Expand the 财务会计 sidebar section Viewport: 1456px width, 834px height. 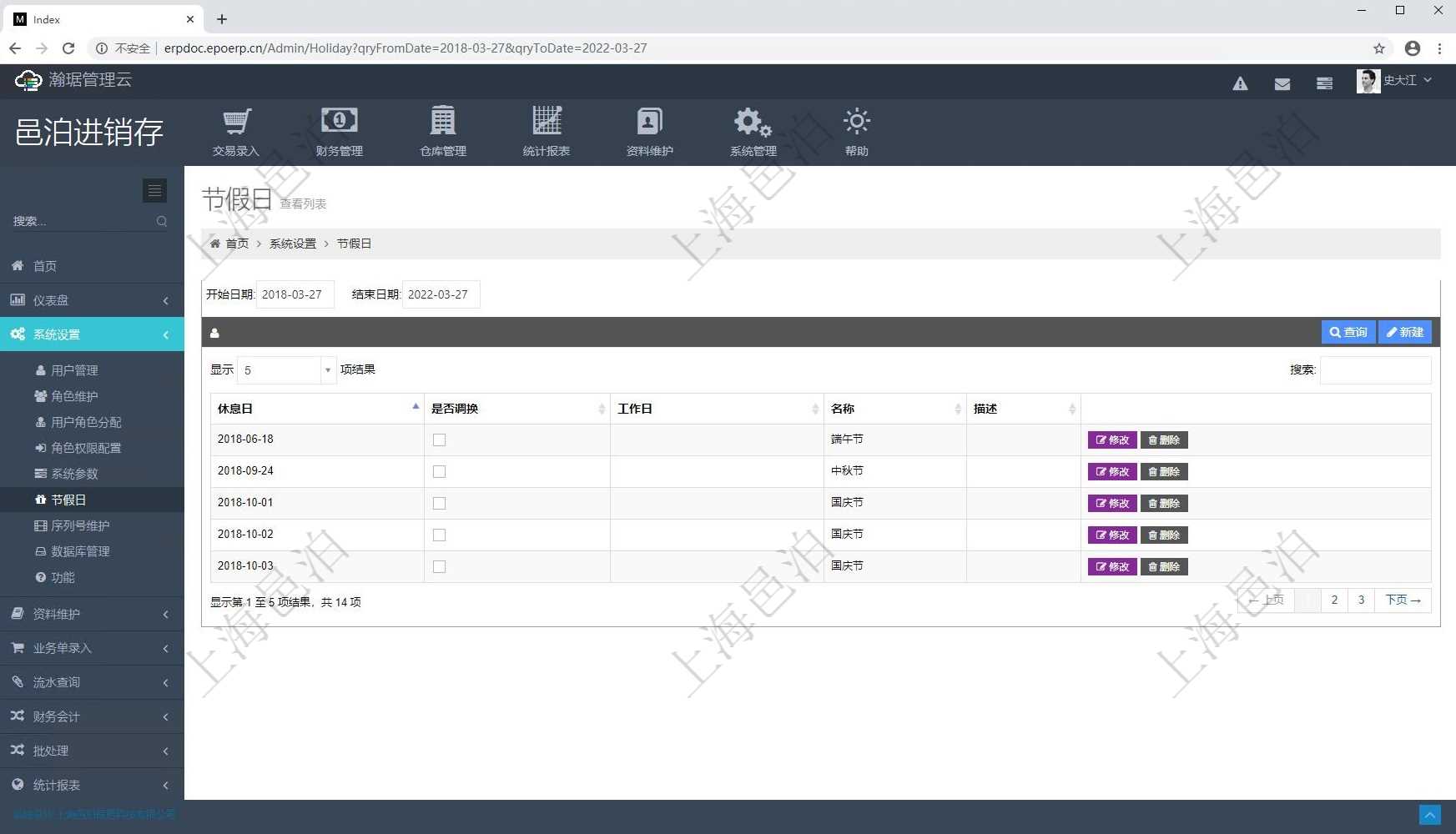coord(92,716)
